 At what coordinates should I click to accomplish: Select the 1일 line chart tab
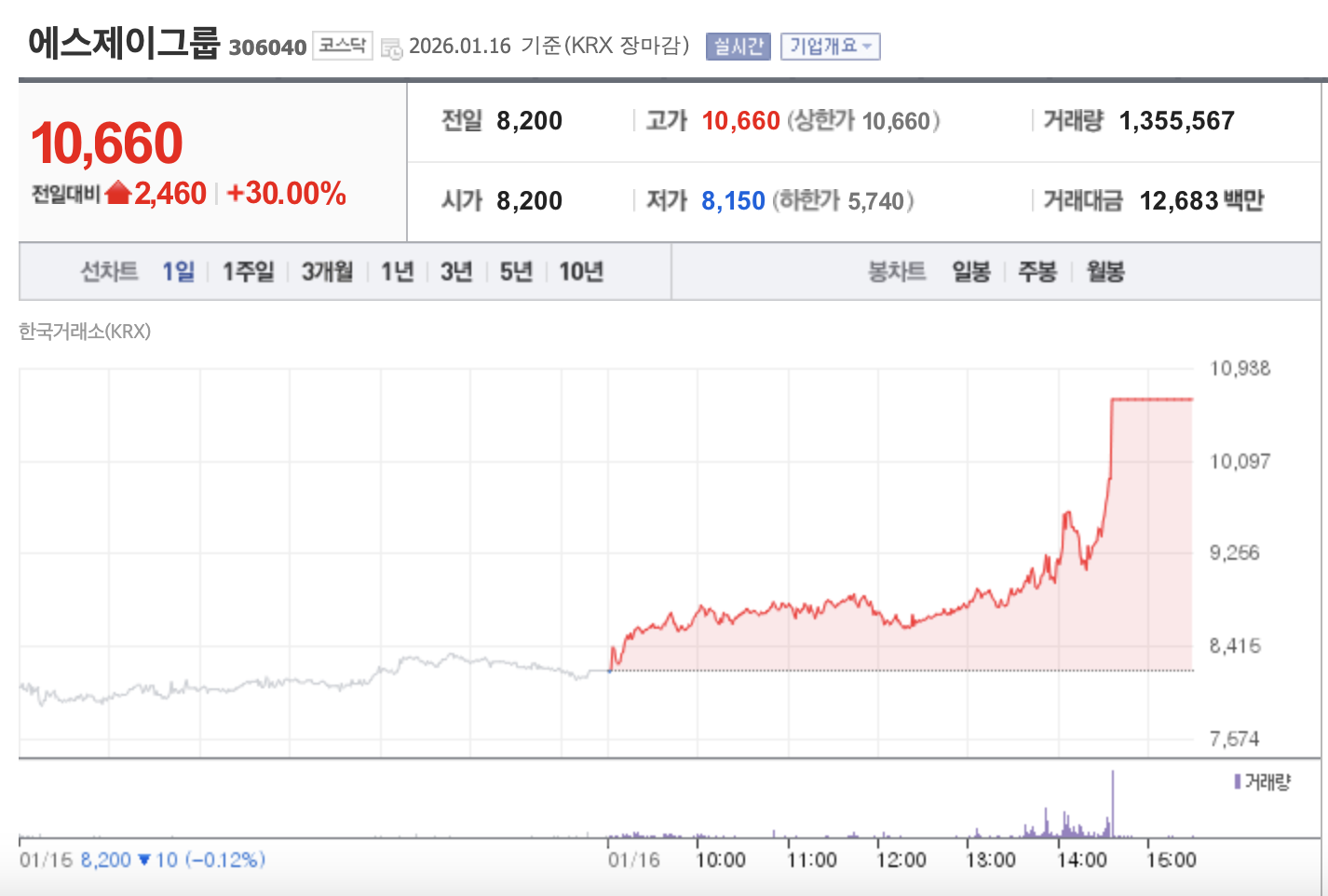tap(179, 271)
